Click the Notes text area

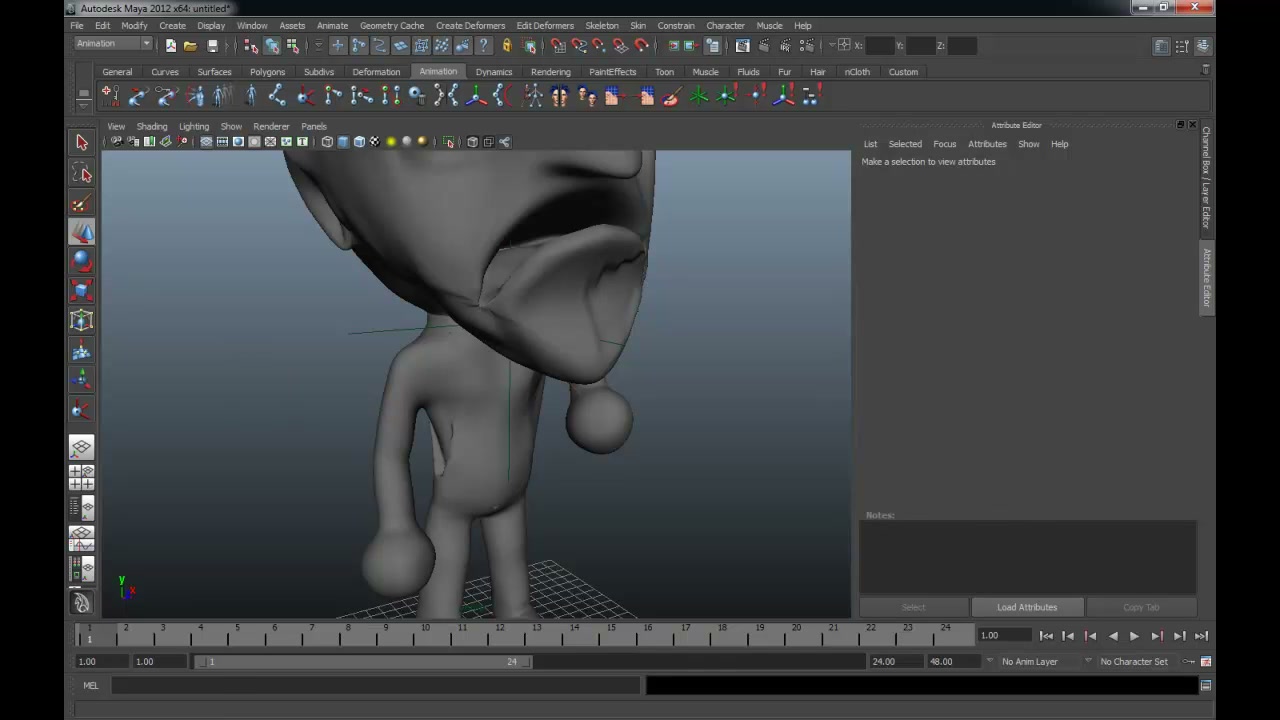pos(1027,558)
